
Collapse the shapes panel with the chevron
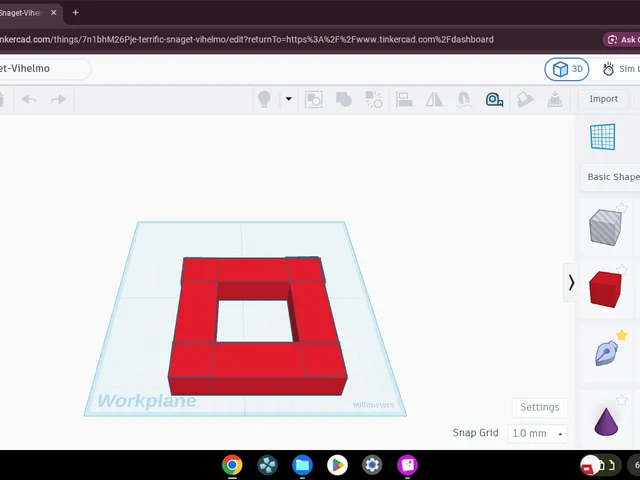(571, 282)
